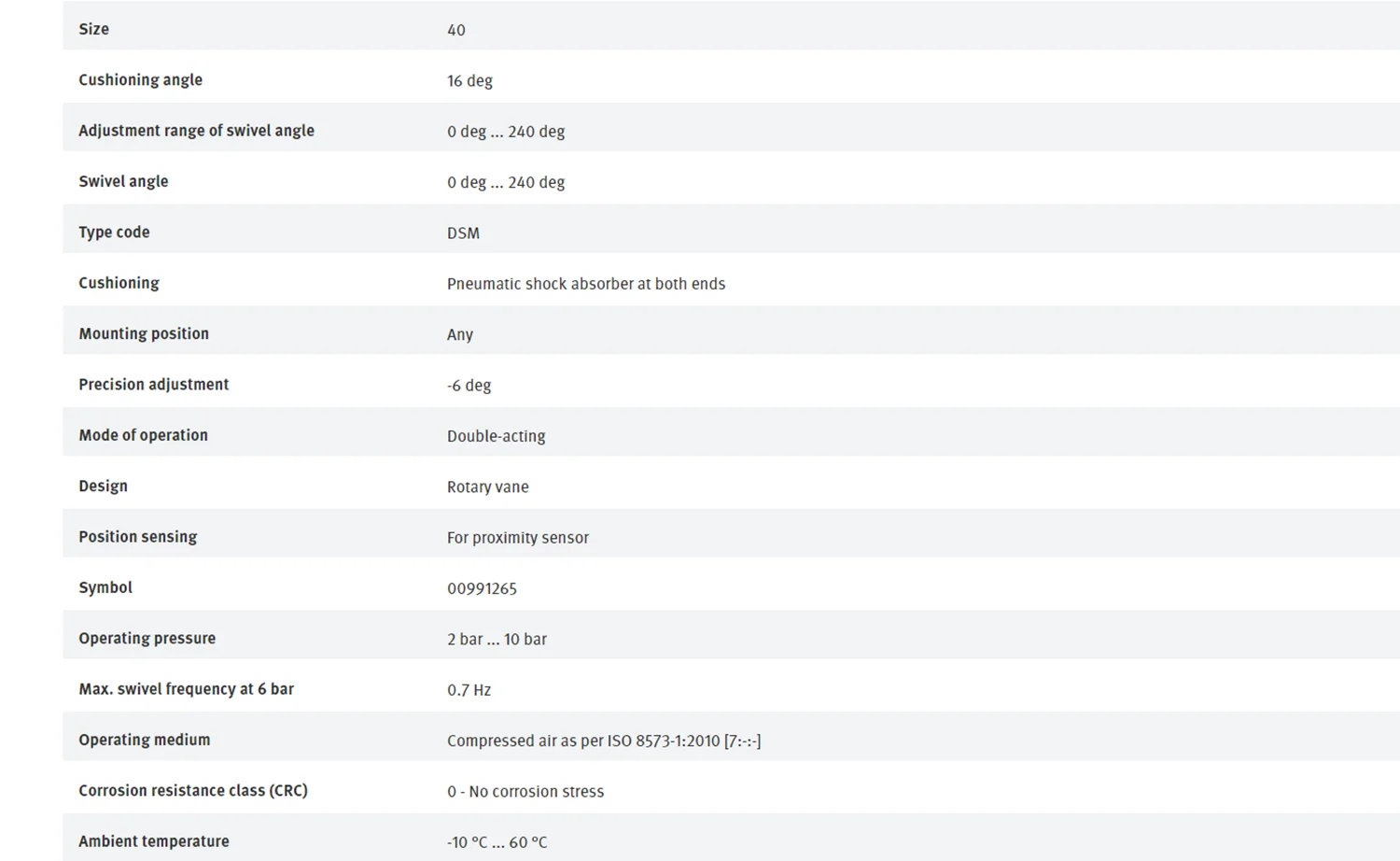Click the Swivel angle value

tap(506, 182)
